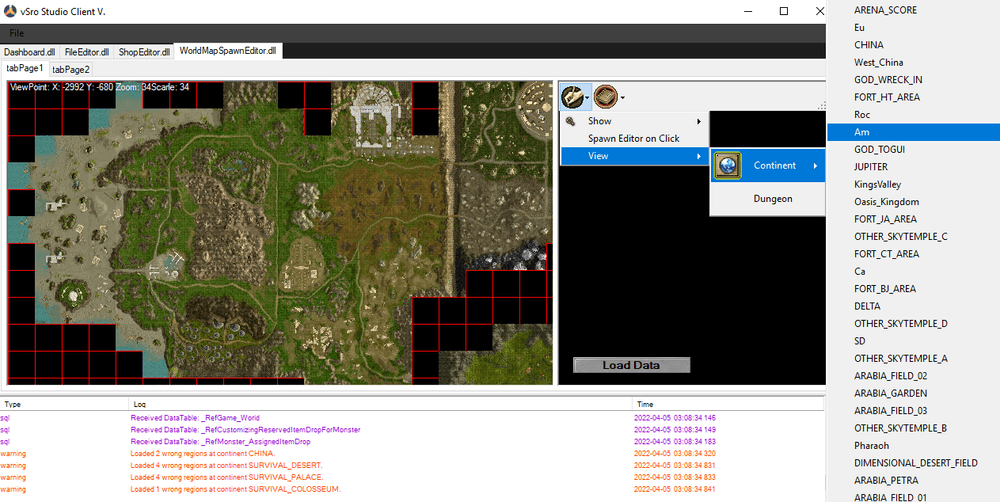The image size is (1000, 502).
Task: Click the quill-and-scroll toolbar icon
Action: (x=572, y=97)
